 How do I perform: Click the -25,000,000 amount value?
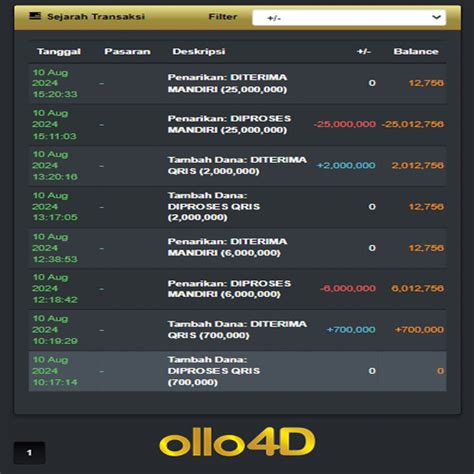[345, 124]
